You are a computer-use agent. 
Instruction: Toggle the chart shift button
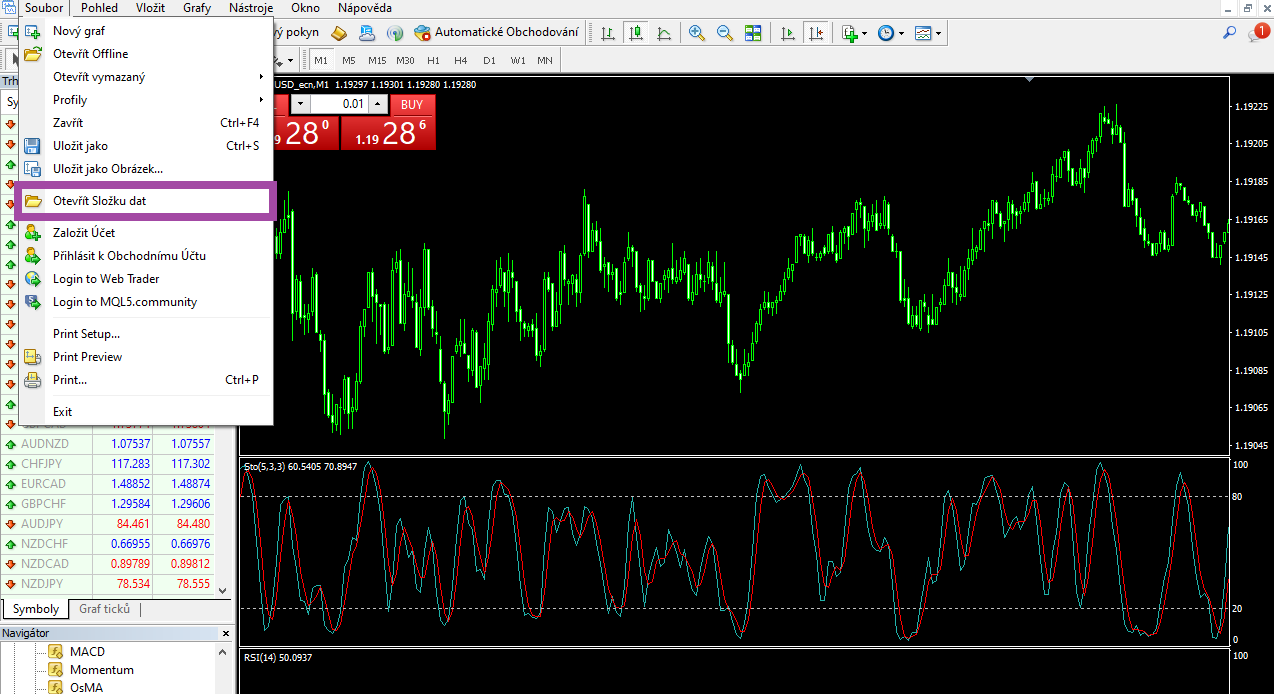[817, 33]
